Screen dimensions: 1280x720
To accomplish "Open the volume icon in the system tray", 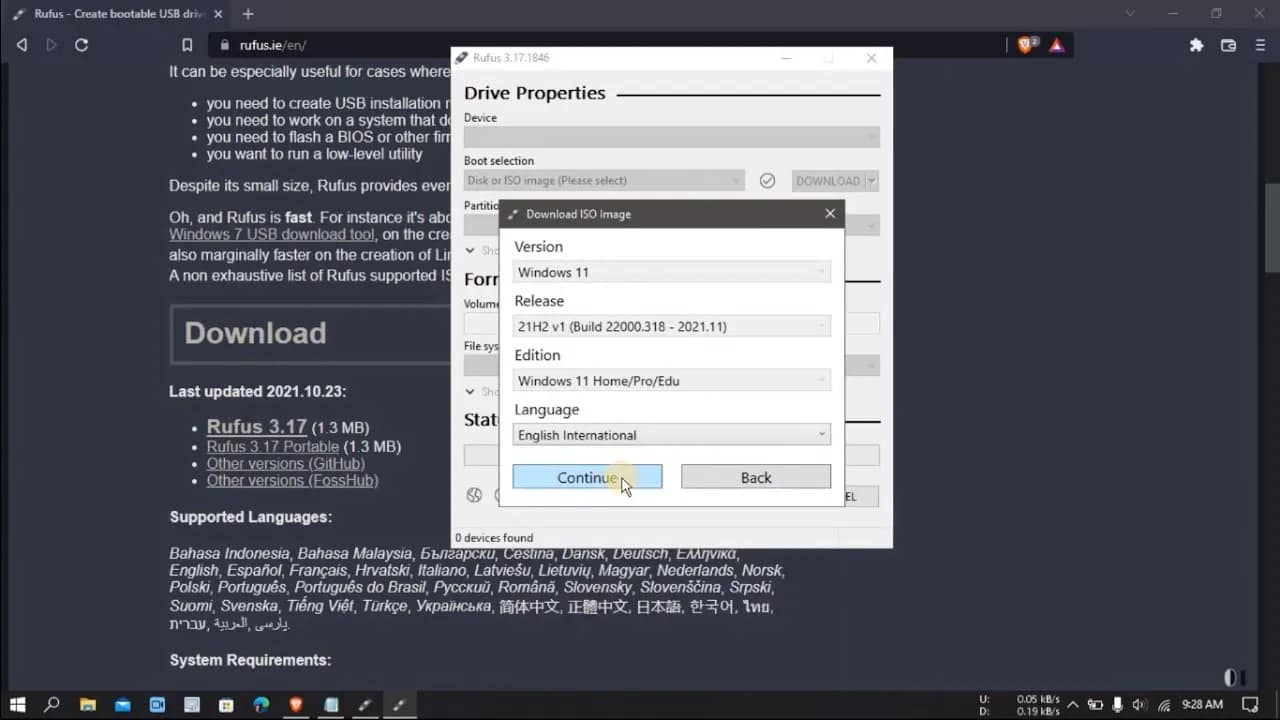I will [x=1141, y=705].
